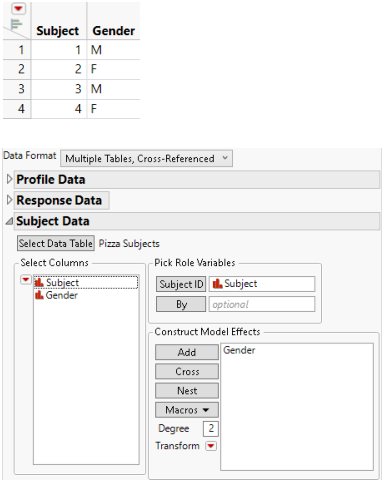Click the Nest effect button
This screenshot has width=384, height=482.
pos(187,391)
